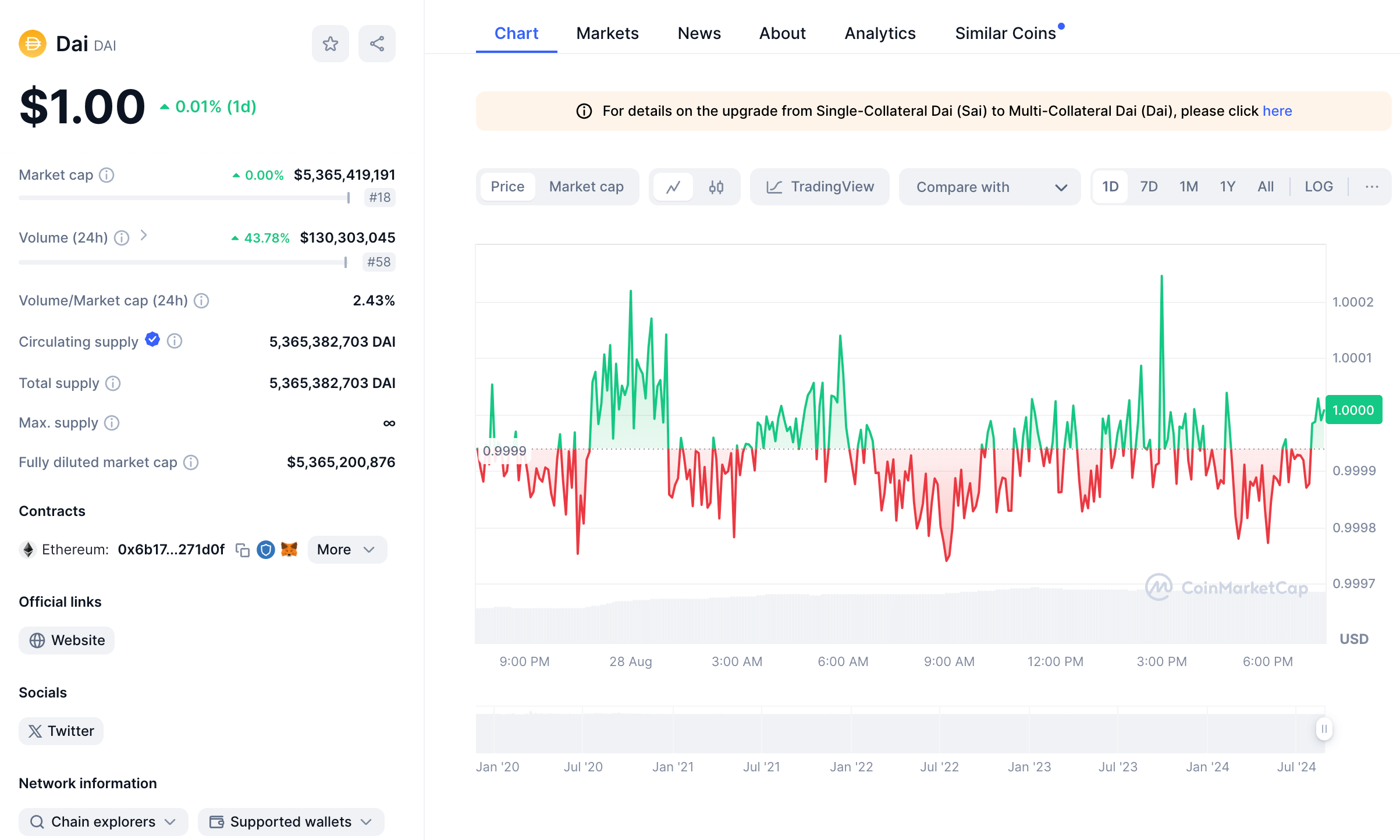Open the Max. supply info icon
The height and width of the screenshot is (840, 1400).
[112, 423]
